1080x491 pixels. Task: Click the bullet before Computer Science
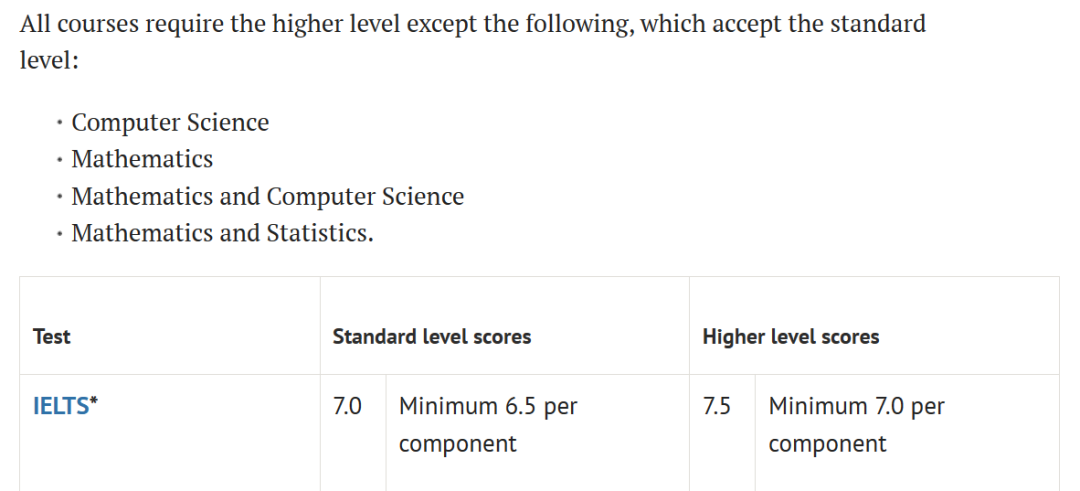point(60,123)
